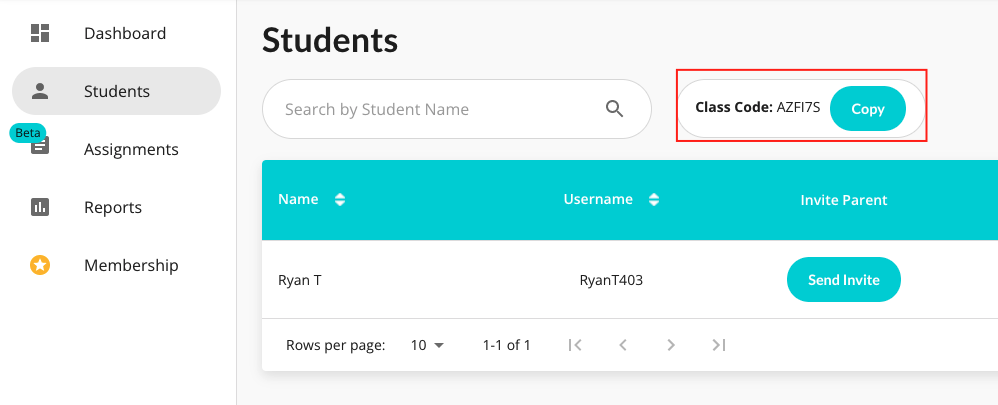Select the Ryan T student row
The width and height of the screenshot is (998, 405).
pos(629,280)
